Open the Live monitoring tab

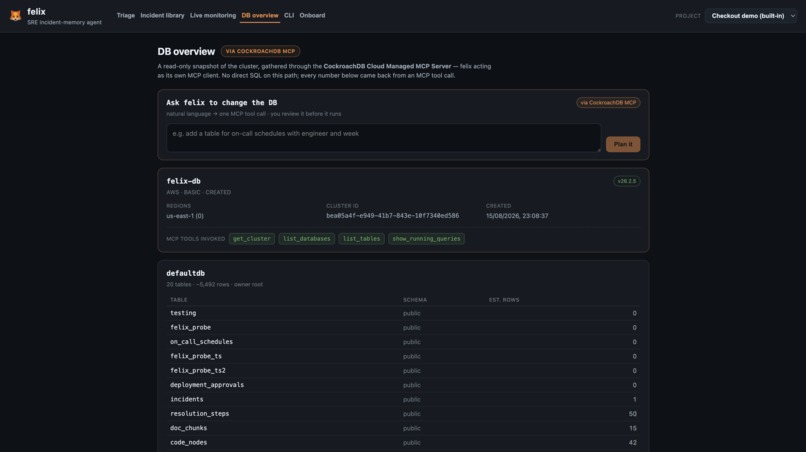click(x=213, y=15)
